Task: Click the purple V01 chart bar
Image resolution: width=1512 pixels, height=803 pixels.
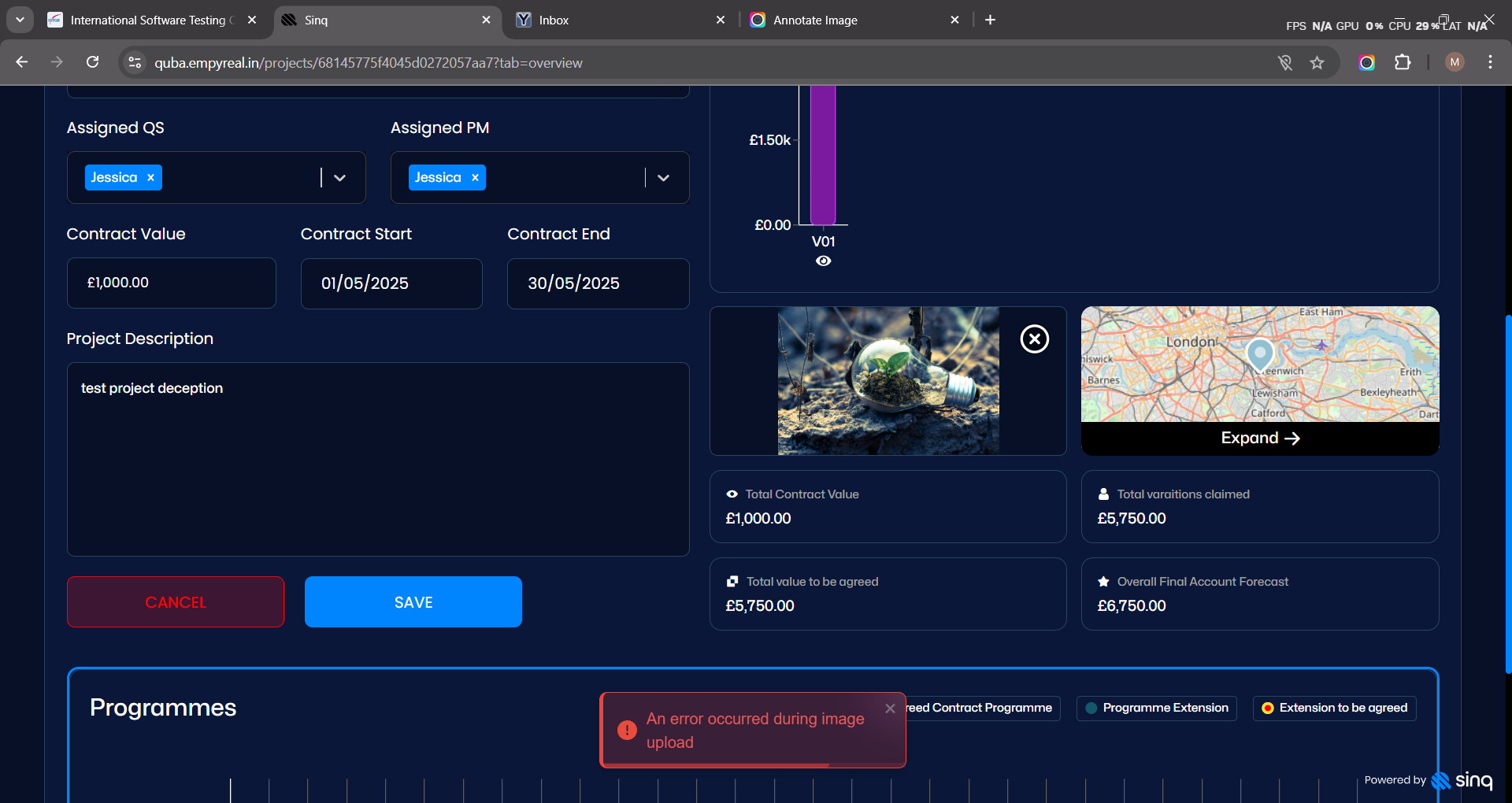Action: [x=823, y=157]
